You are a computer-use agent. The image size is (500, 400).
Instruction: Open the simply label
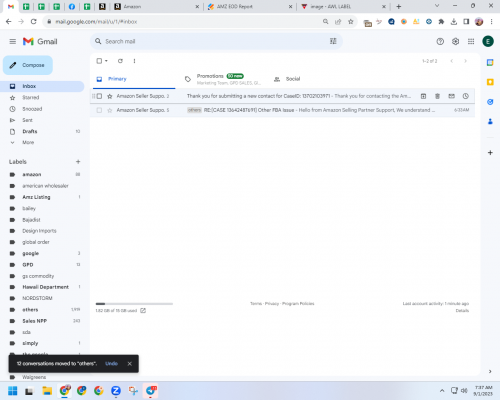coord(30,343)
